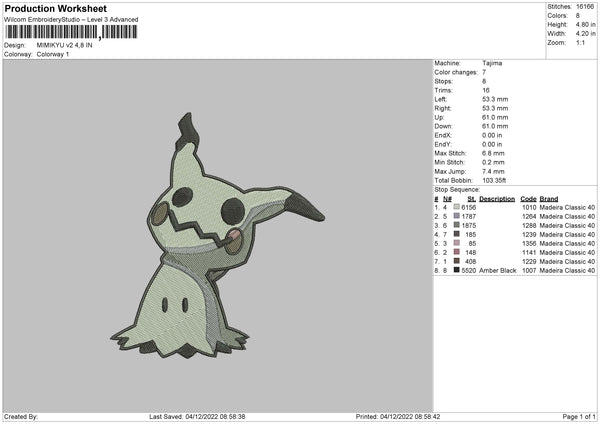Click 'Madeira Classic 40' in row 5520
Viewport: 600px width, 424px height.
pyautogui.click(x=567, y=271)
